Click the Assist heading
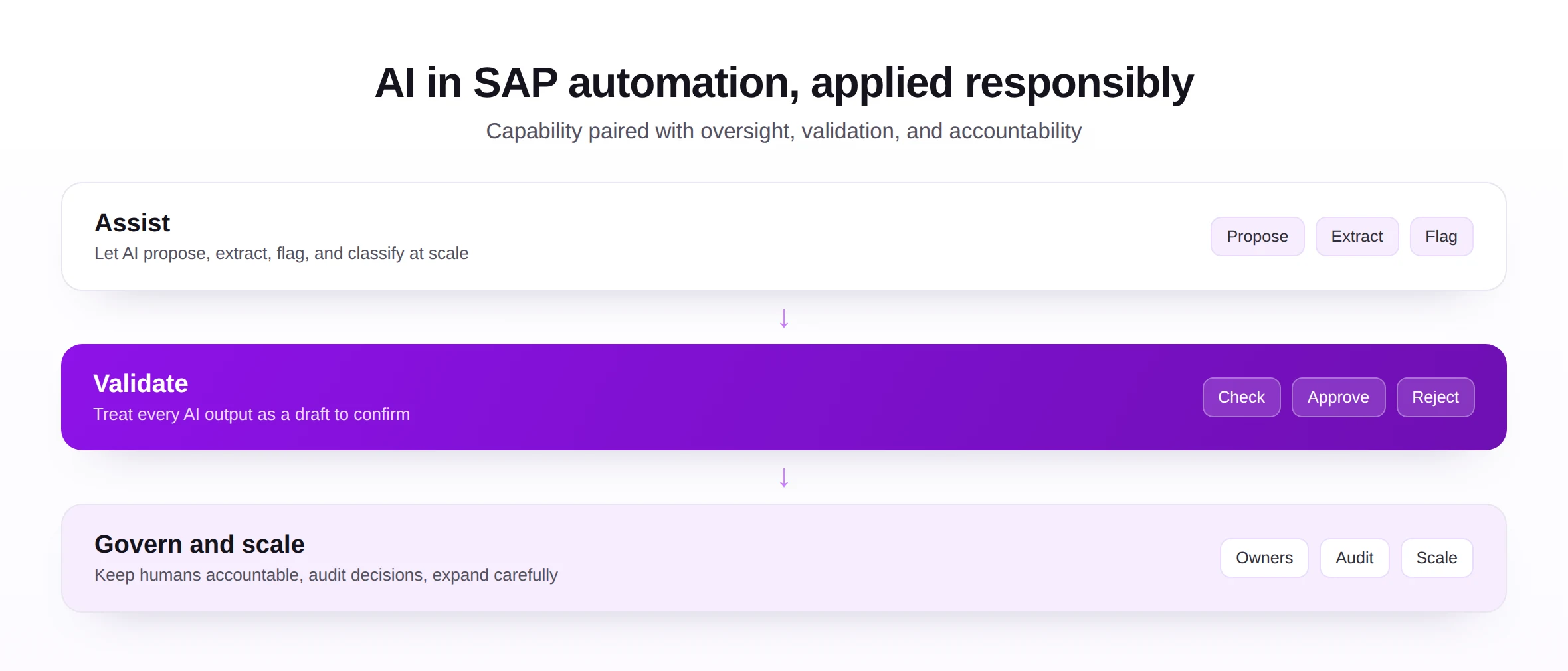This screenshot has width=1568, height=671. (132, 223)
